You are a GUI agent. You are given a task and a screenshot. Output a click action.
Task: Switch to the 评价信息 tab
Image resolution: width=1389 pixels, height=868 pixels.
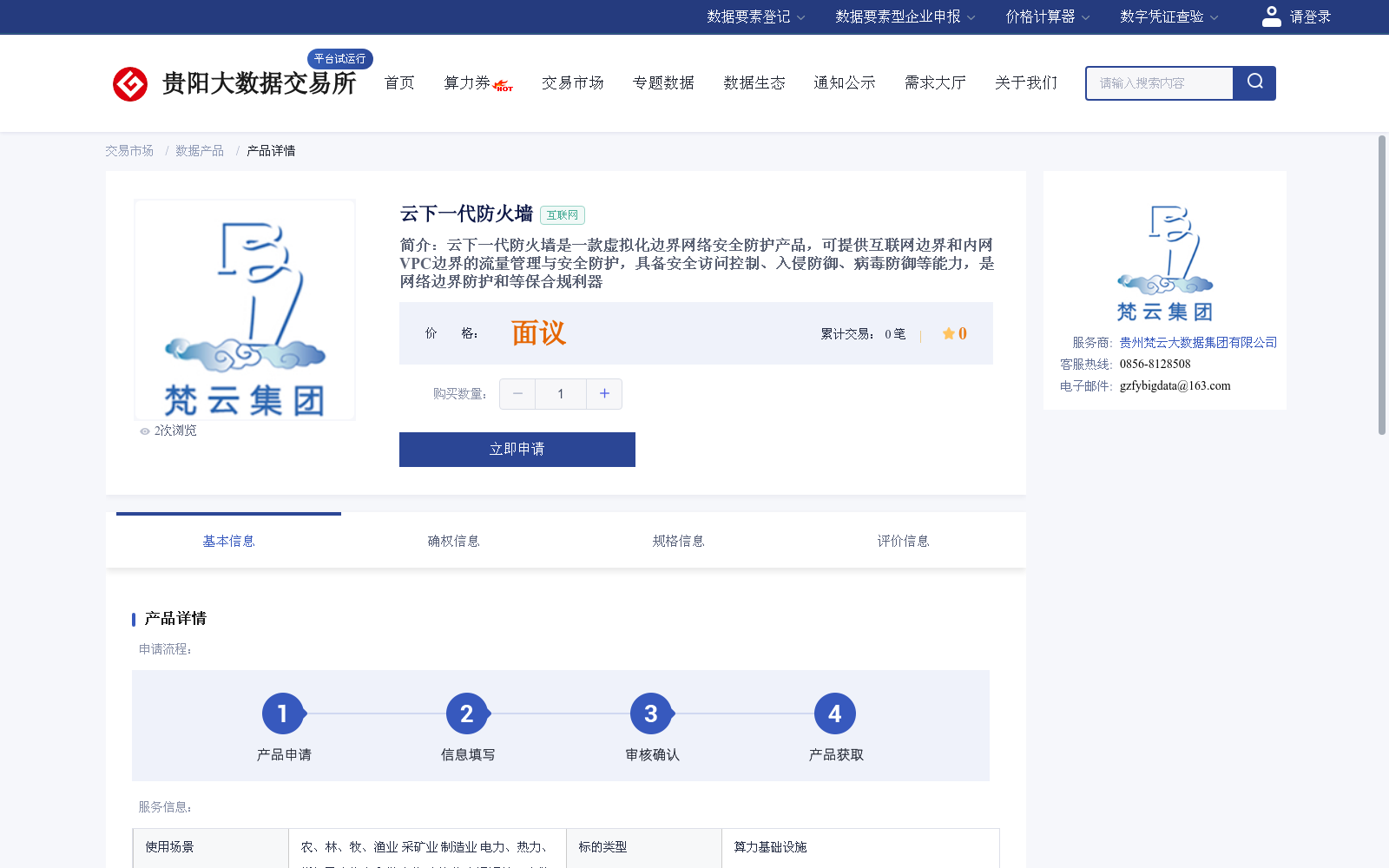[903, 541]
